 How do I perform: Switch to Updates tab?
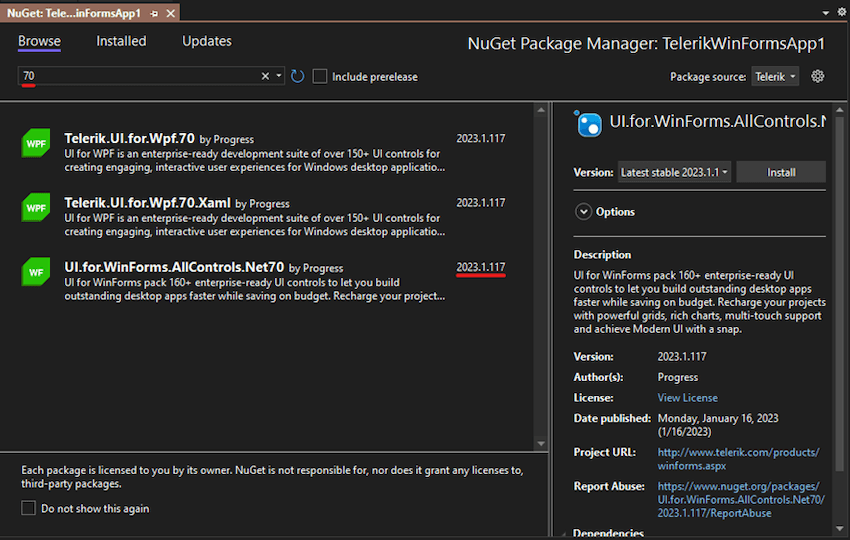pos(207,41)
